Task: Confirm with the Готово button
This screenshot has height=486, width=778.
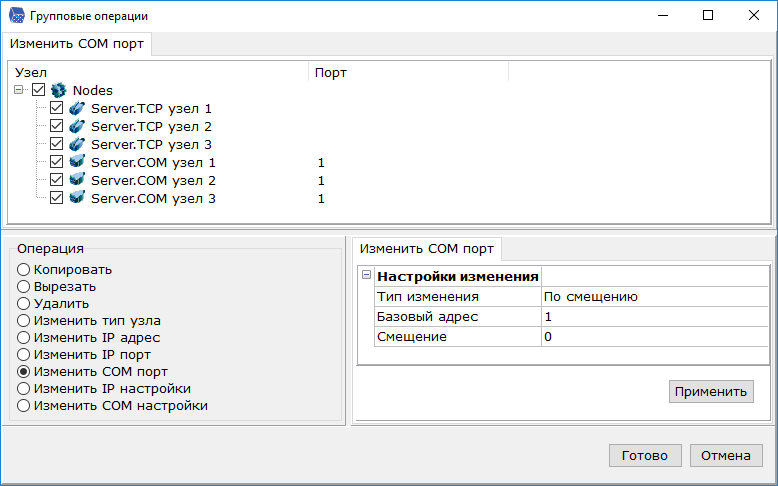Action: tap(644, 455)
